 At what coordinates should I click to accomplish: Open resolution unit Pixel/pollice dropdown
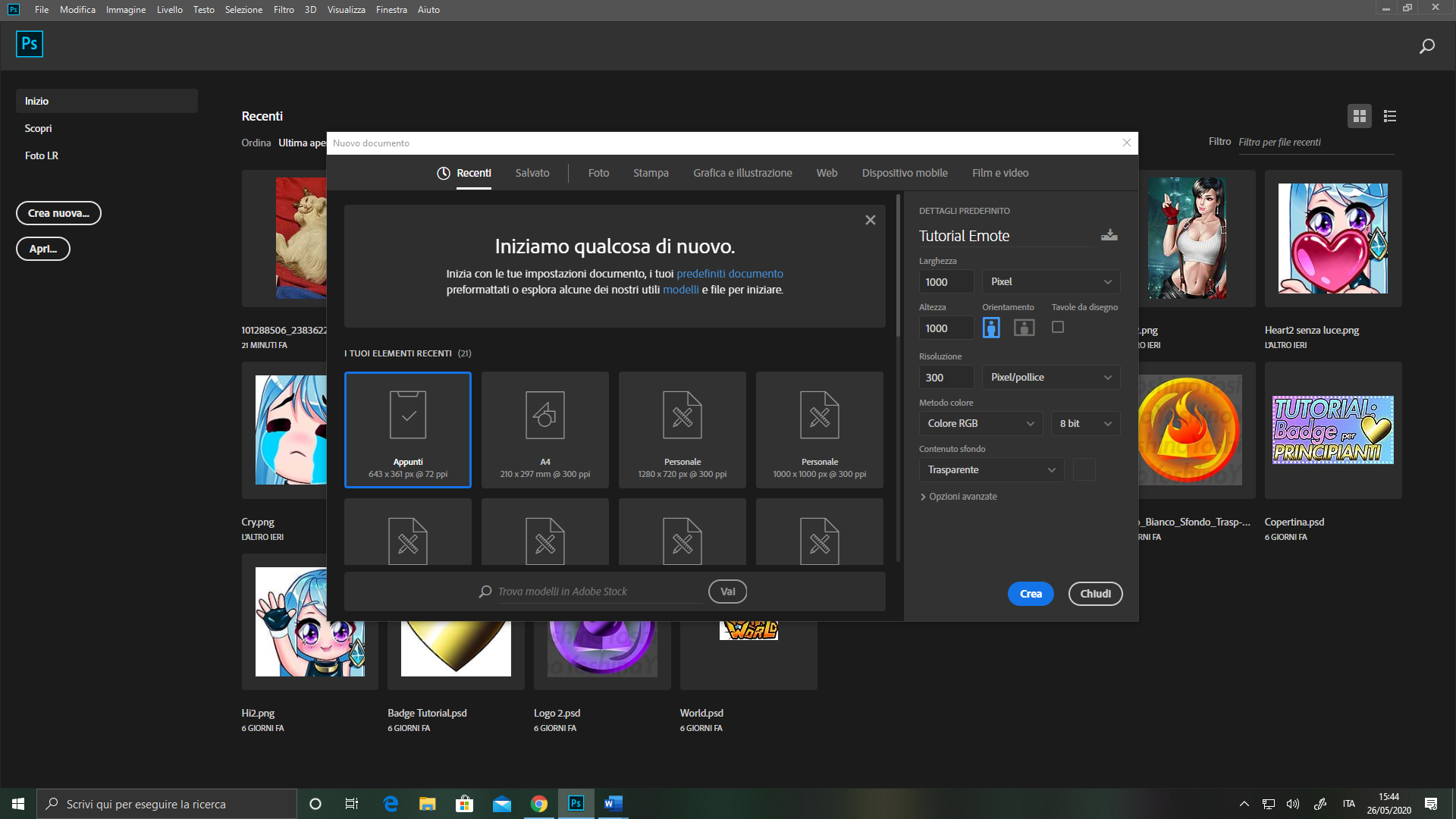click(1051, 377)
